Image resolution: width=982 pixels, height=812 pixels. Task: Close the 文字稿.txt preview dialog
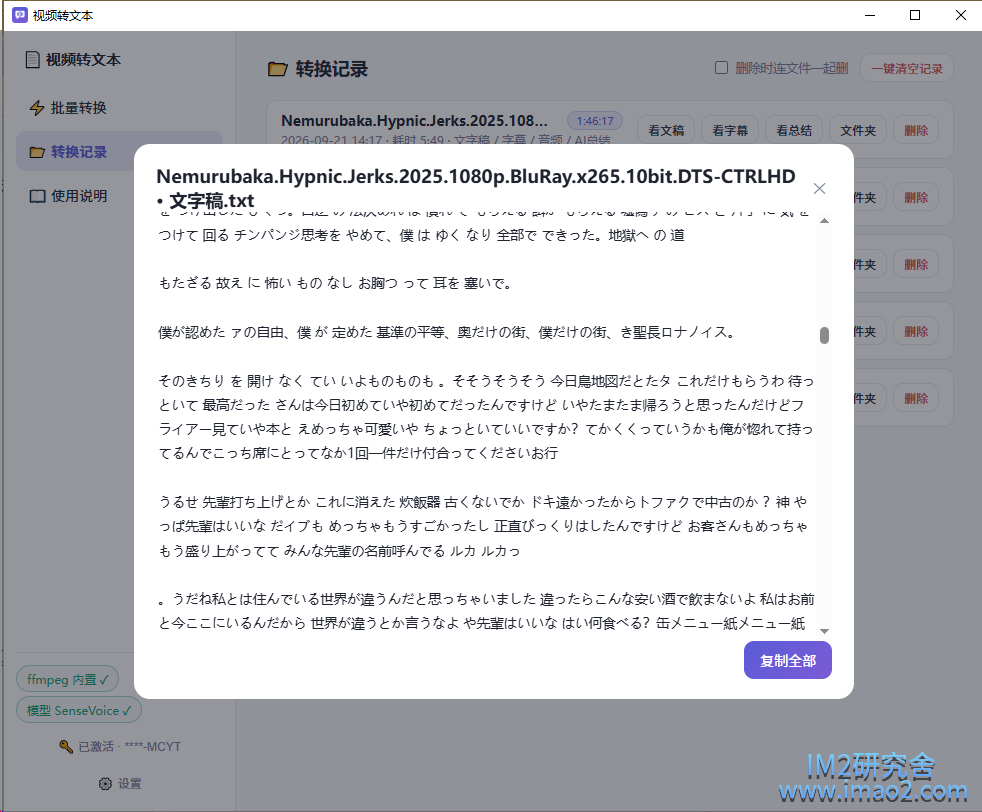[x=819, y=188]
